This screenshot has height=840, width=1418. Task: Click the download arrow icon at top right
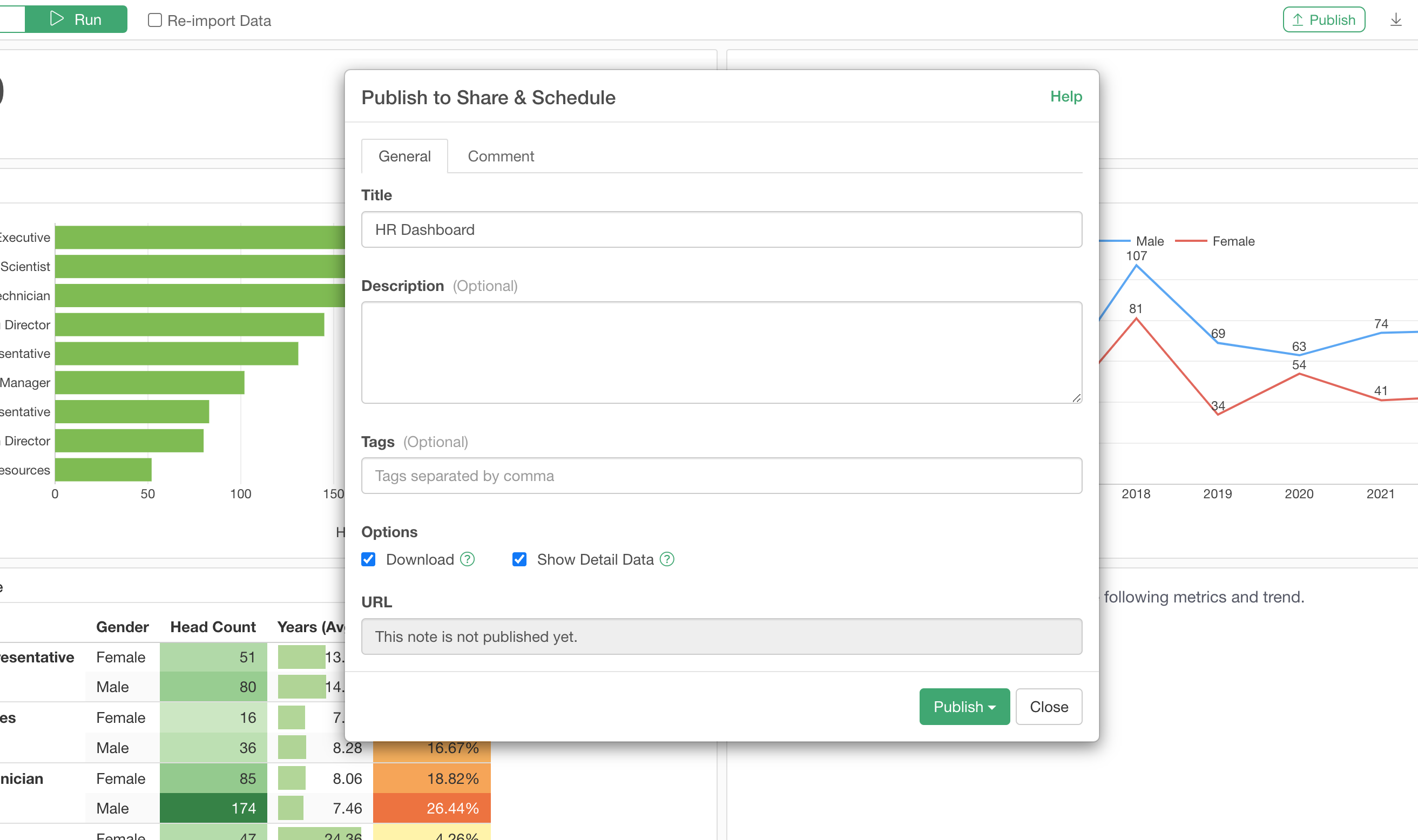1395,20
